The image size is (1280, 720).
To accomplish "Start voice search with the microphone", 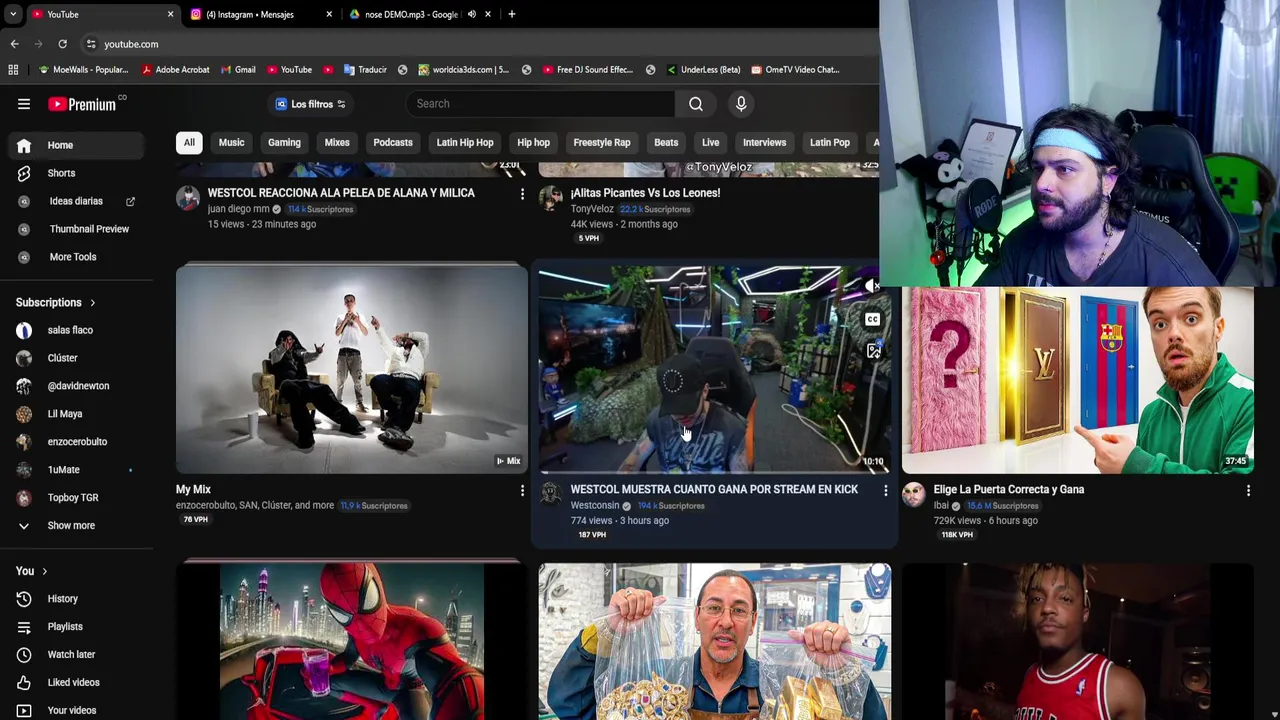I will coord(741,104).
